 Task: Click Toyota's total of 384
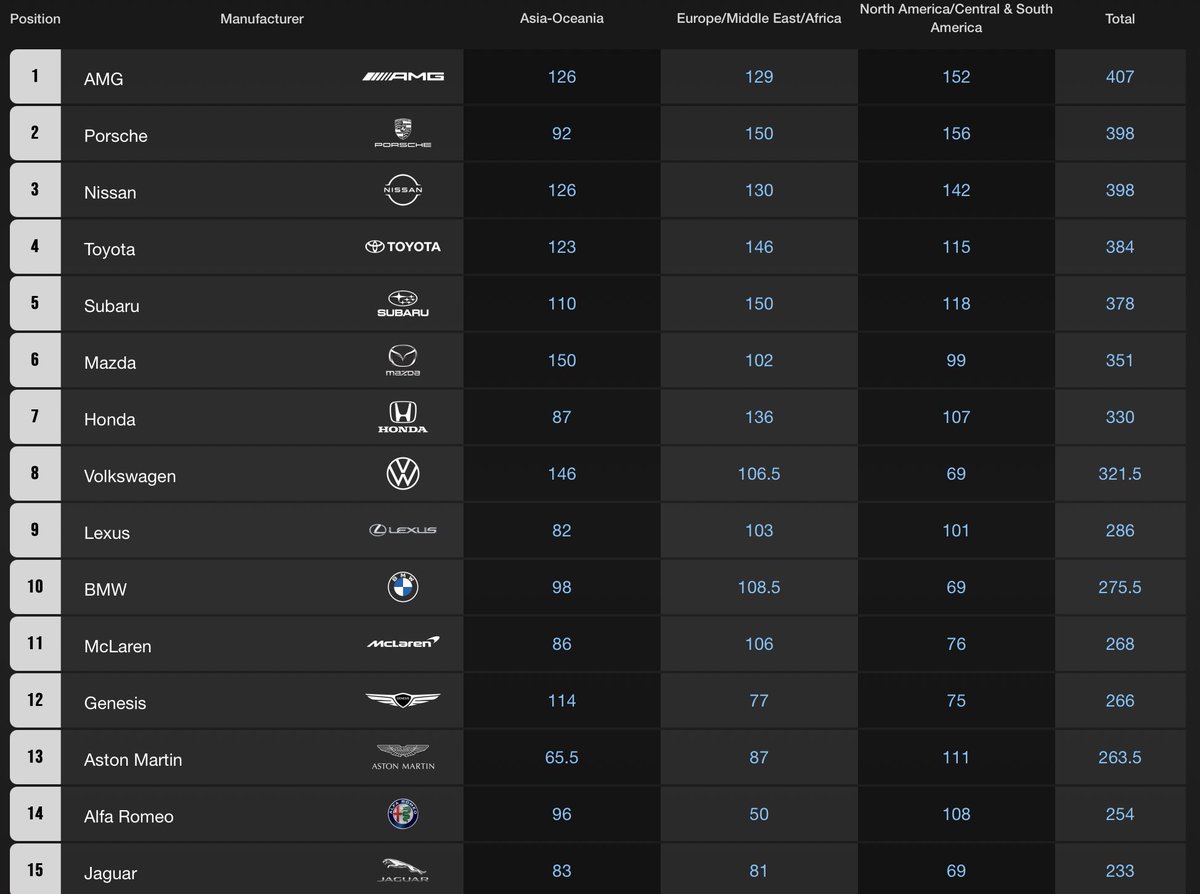point(1120,246)
